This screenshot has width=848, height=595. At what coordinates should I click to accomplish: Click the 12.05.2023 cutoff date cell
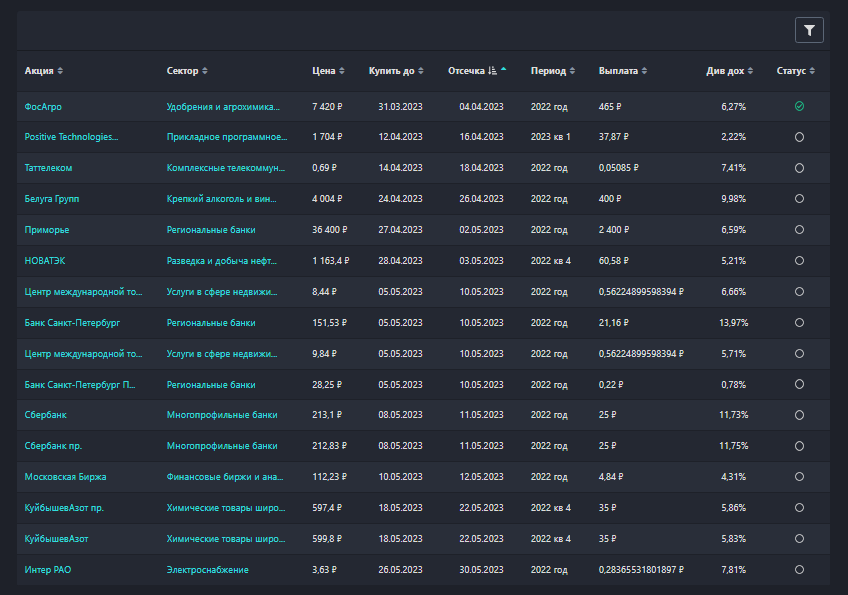tap(481, 477)
